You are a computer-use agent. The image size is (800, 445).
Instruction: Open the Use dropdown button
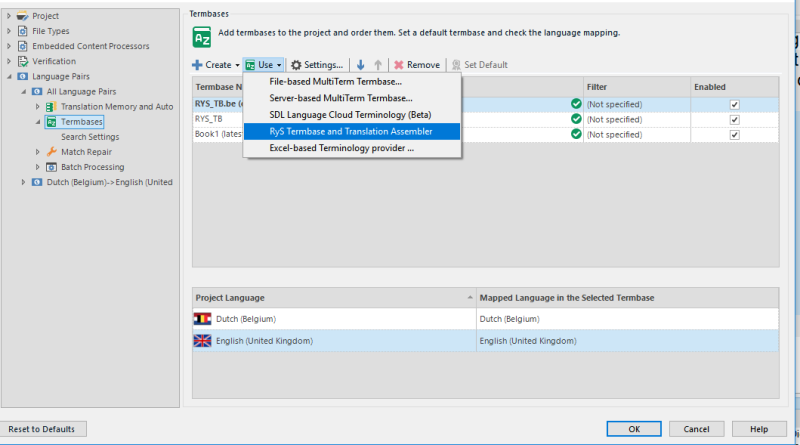point(263,65)
